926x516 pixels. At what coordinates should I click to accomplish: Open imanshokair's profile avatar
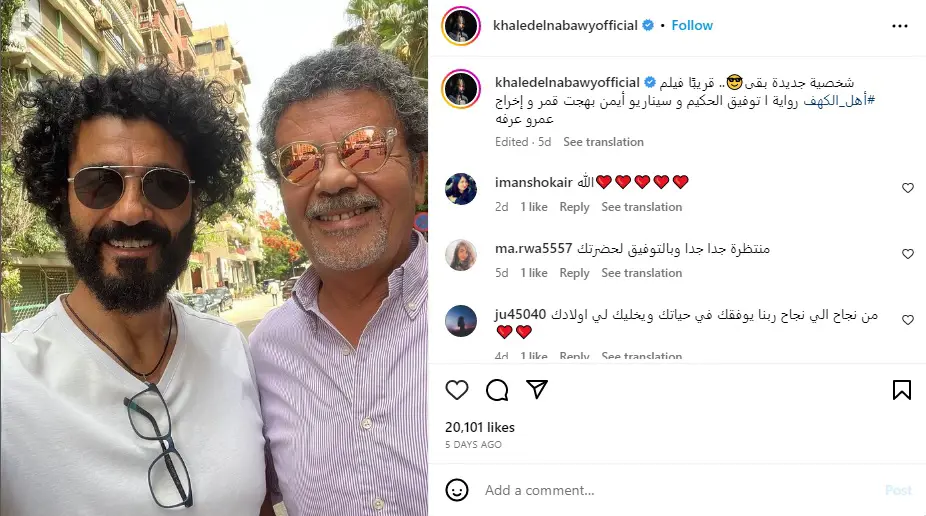pyautogui.click(x=461, y=189)
